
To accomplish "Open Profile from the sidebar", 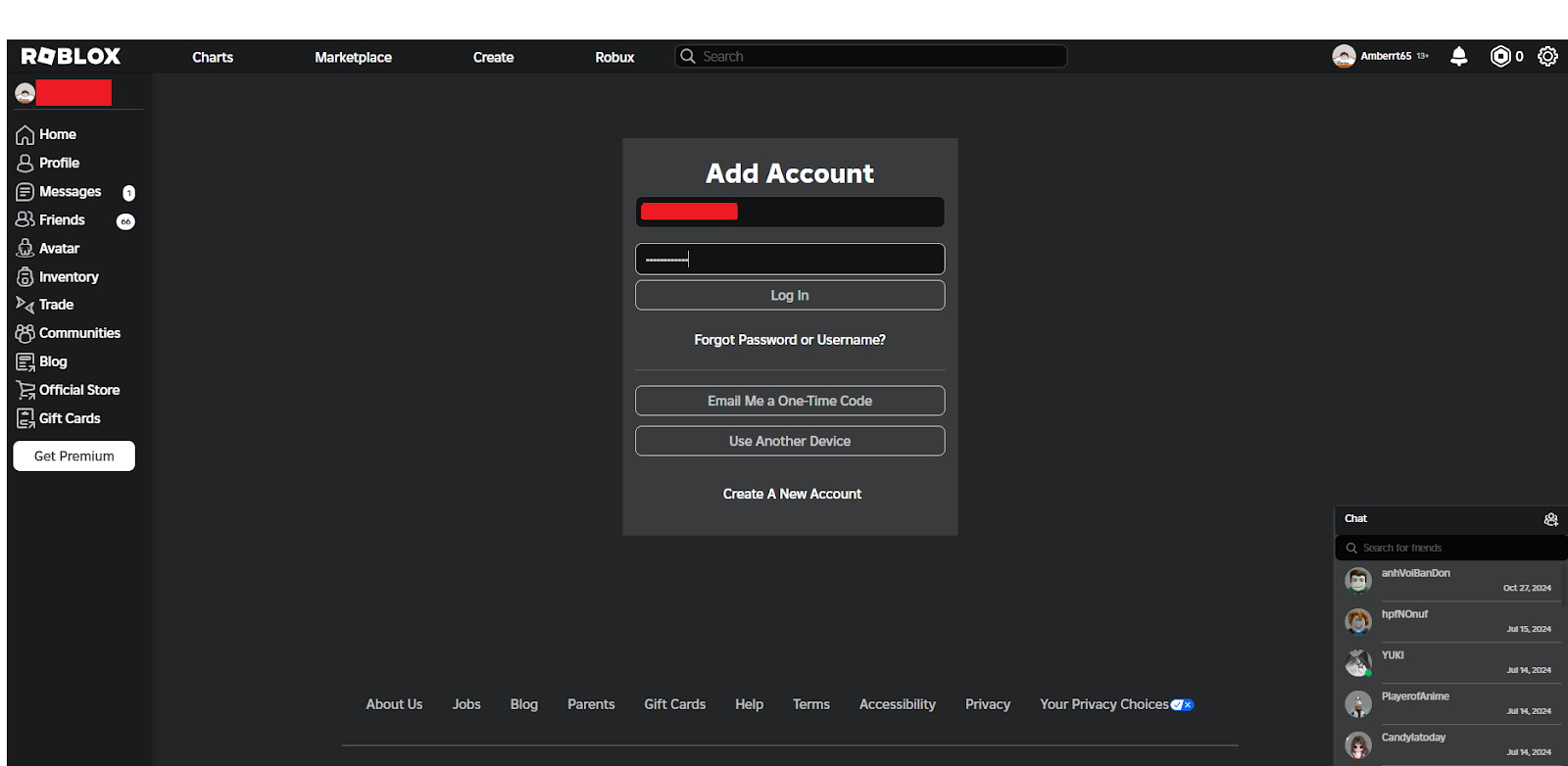I will click(x=47, y=163).
